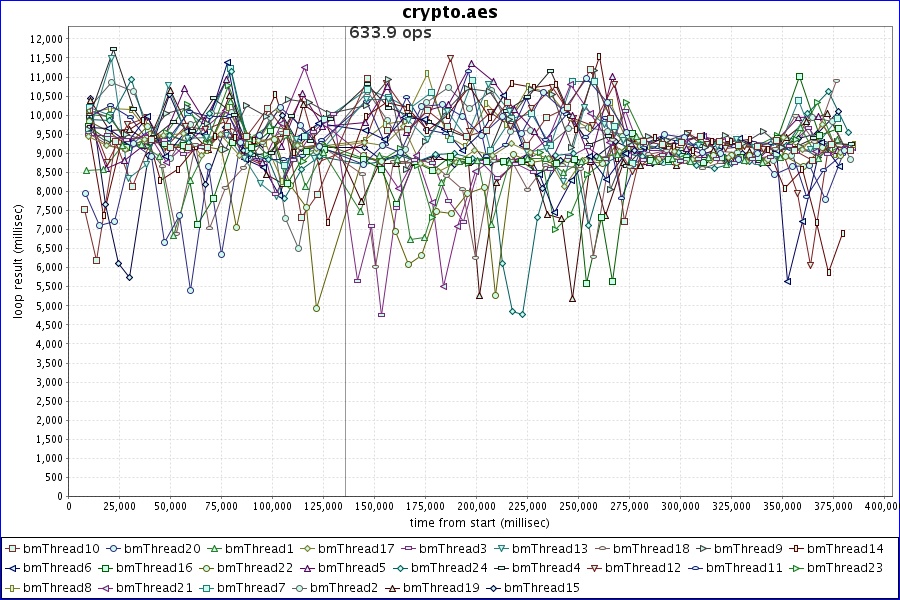Click the bmThread11 legend entry text

(744, 568)
